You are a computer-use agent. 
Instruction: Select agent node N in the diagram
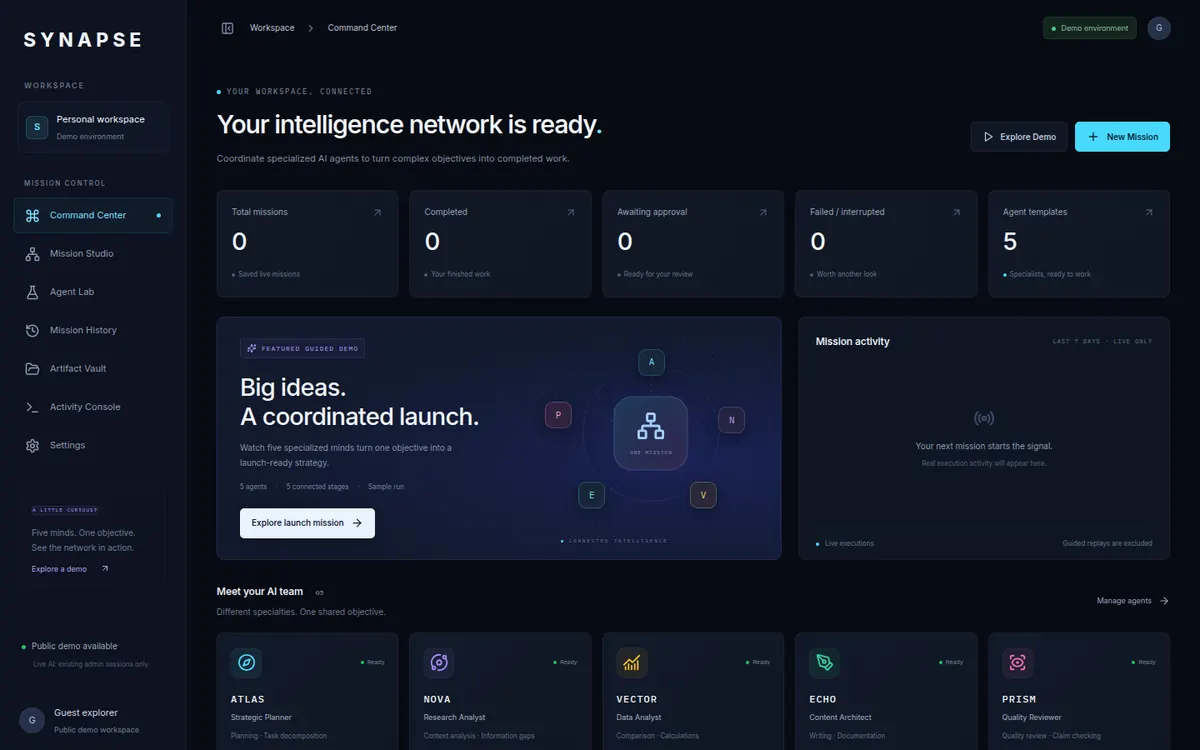click(x=732, y=420)
